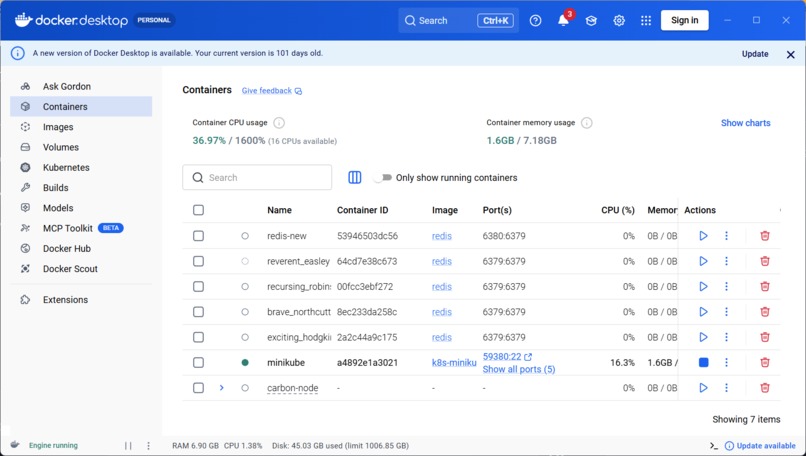
Task: Start the reverent_easley container
Action: click(703, 261)
